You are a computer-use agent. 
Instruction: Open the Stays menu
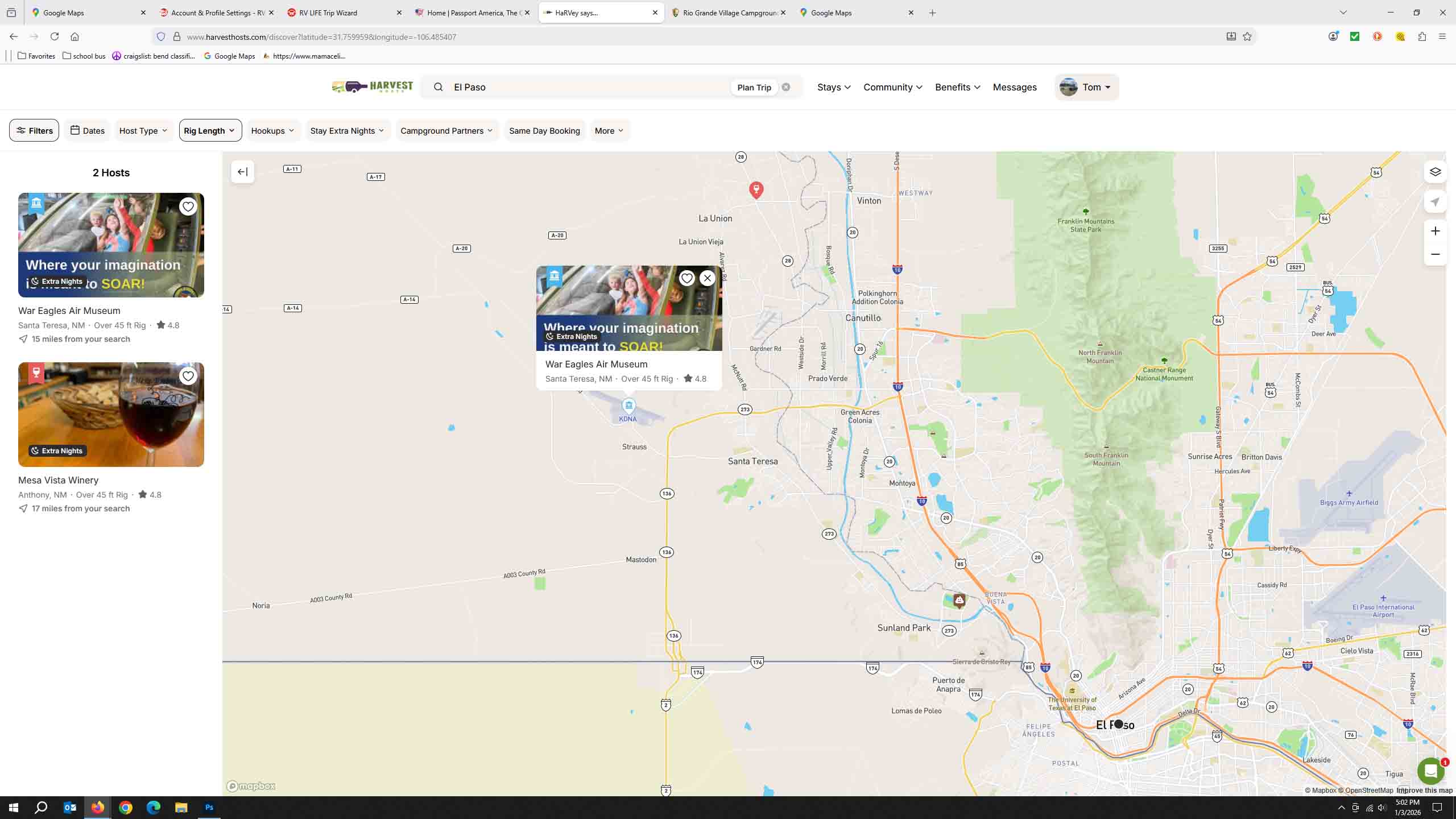tap(834, 87)
